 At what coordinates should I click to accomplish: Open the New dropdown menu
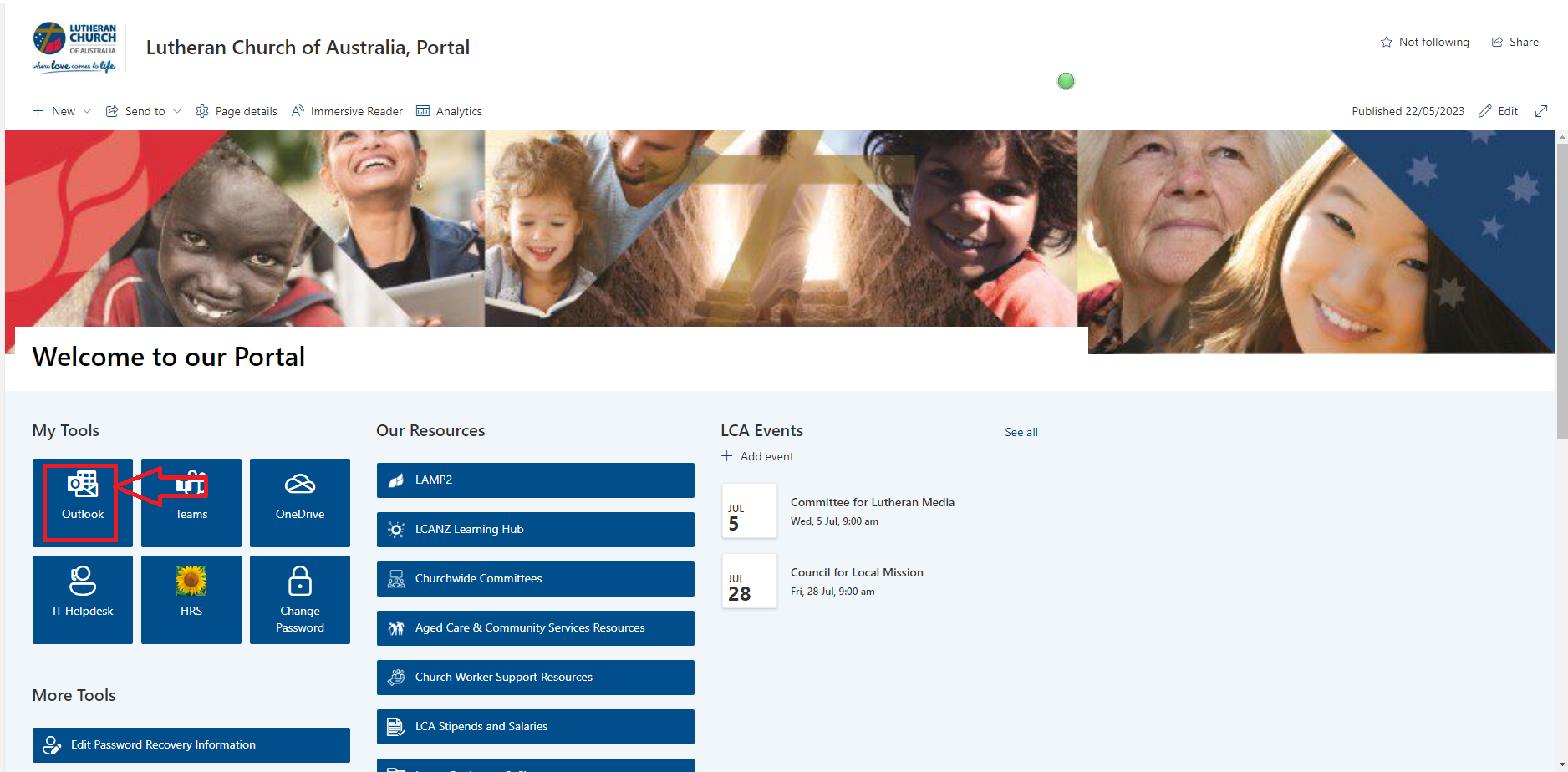[62, 111]
